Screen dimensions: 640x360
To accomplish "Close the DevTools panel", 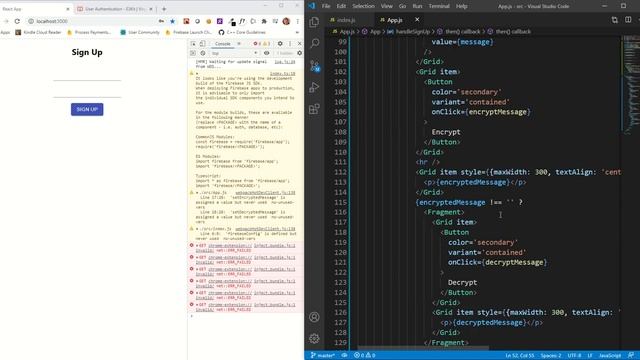I will tap(300, 44).
